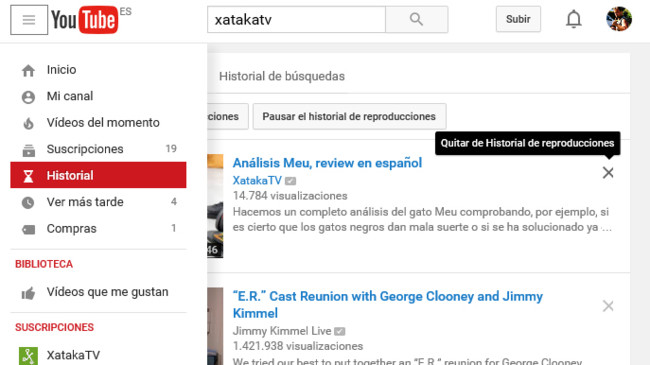Click the Análisis Meu video thumbnail

(x=215, y=206)
